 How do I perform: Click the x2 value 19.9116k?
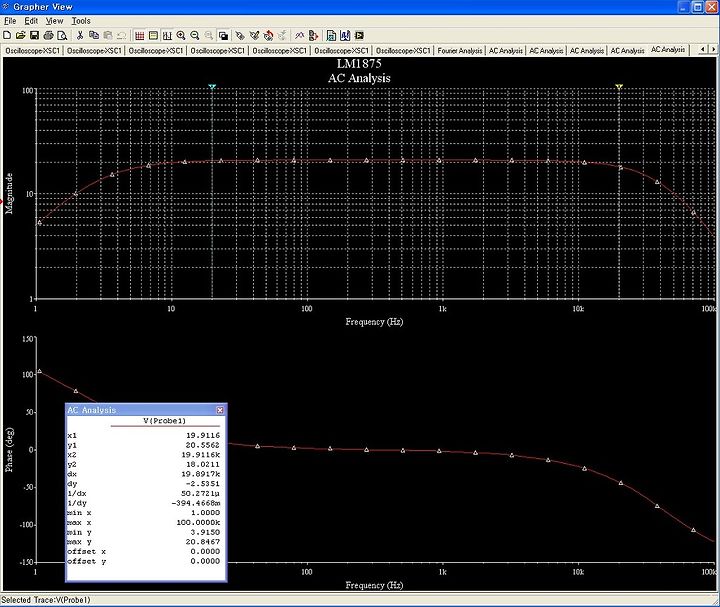(201, 455)
